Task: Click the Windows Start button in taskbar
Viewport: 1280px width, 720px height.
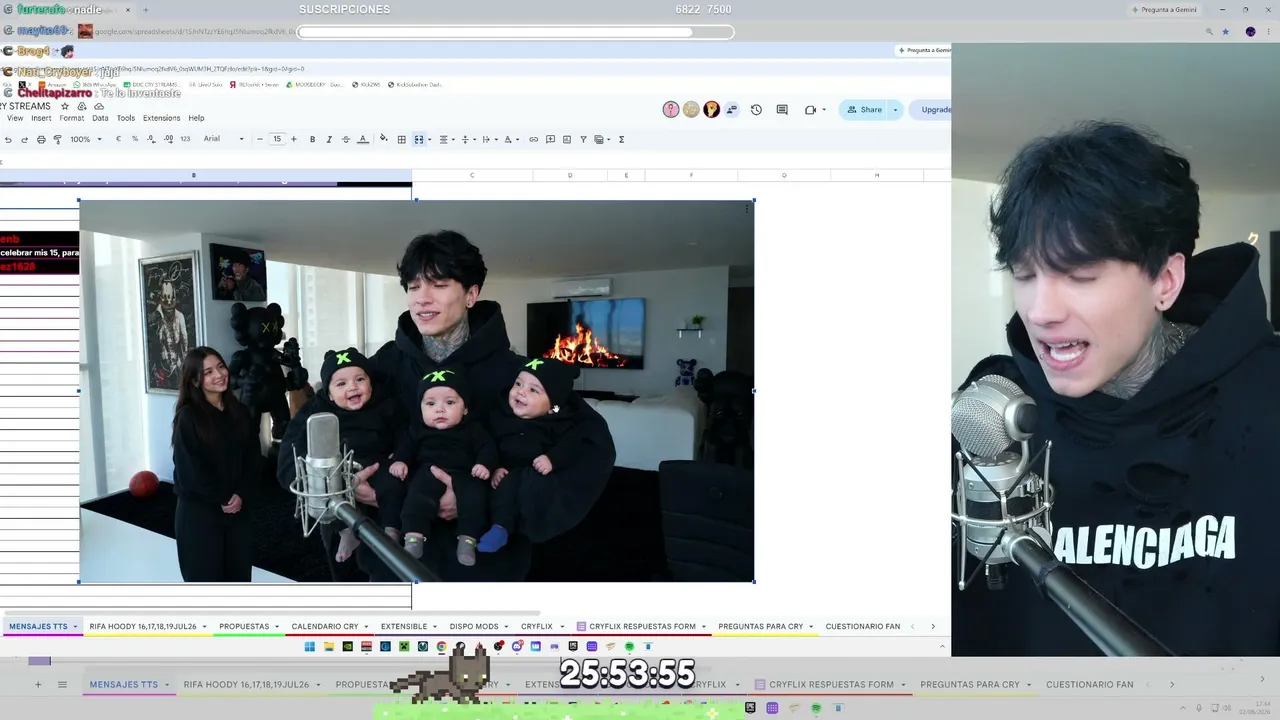Action: click(310, 647)
